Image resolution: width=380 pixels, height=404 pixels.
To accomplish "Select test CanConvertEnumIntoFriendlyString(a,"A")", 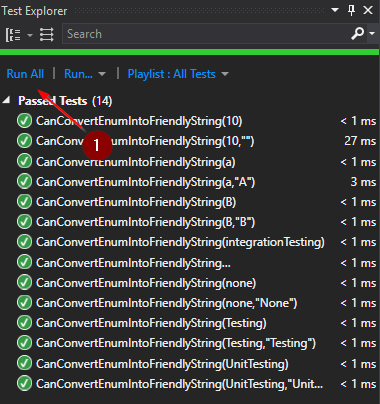I will (145, 182).
